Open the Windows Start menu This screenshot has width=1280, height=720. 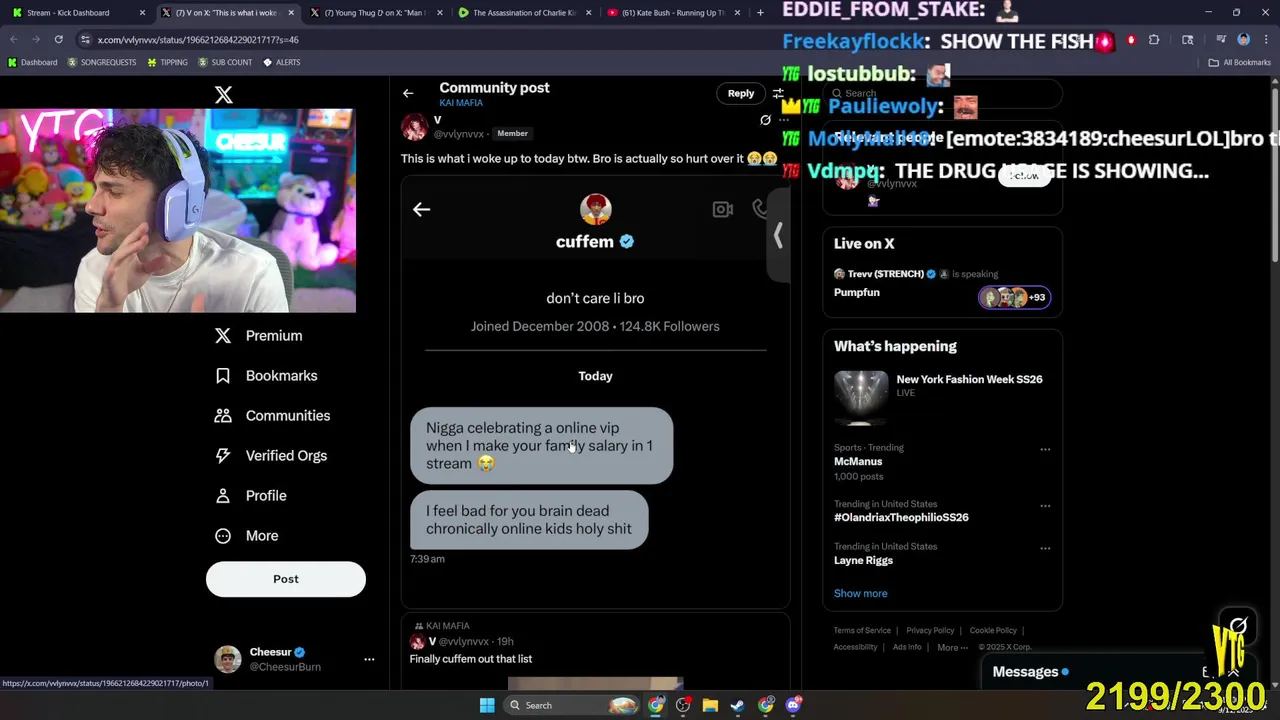pyautogui.click(x=486, y=705)
